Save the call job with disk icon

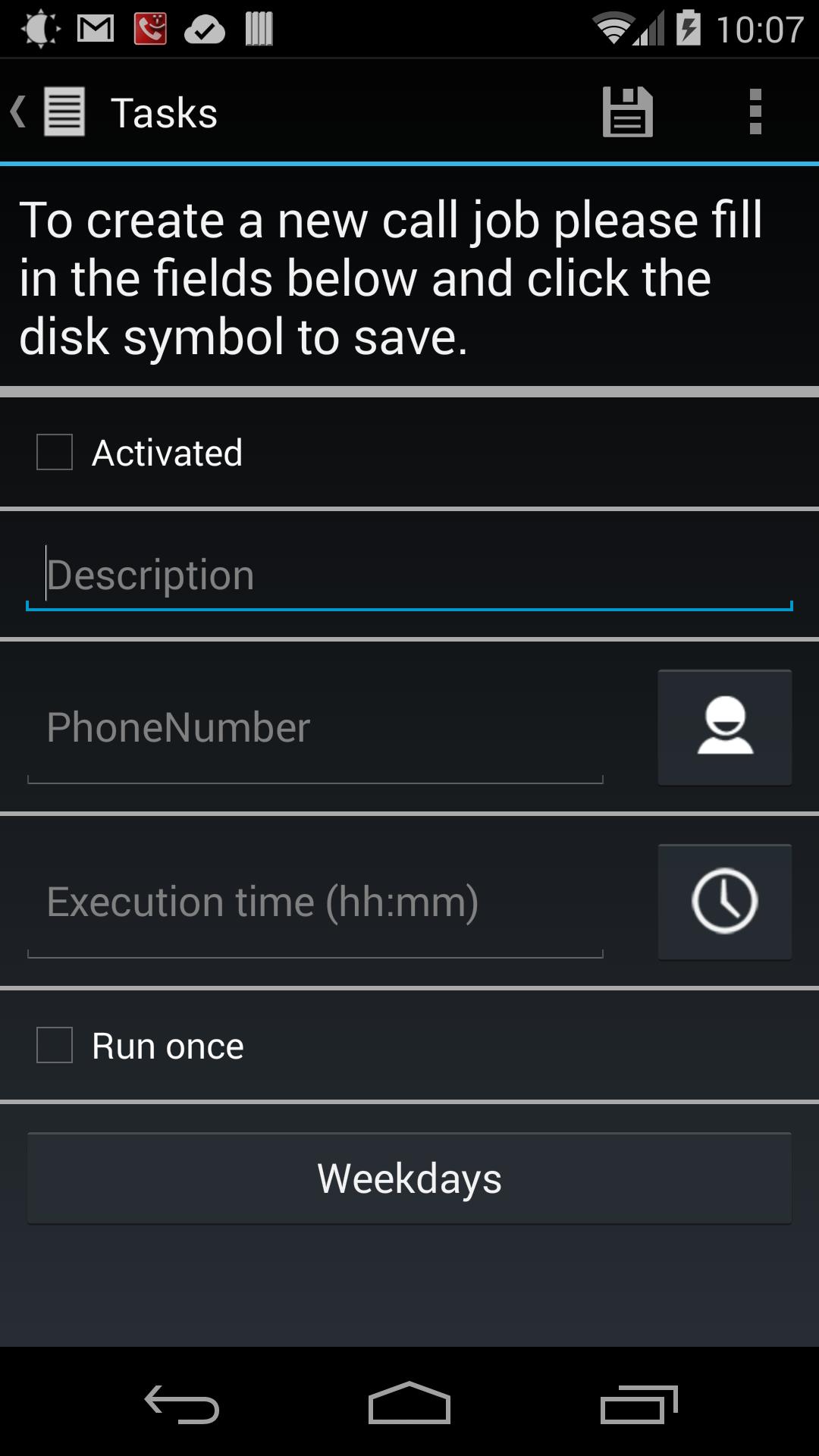click(628, 112)
